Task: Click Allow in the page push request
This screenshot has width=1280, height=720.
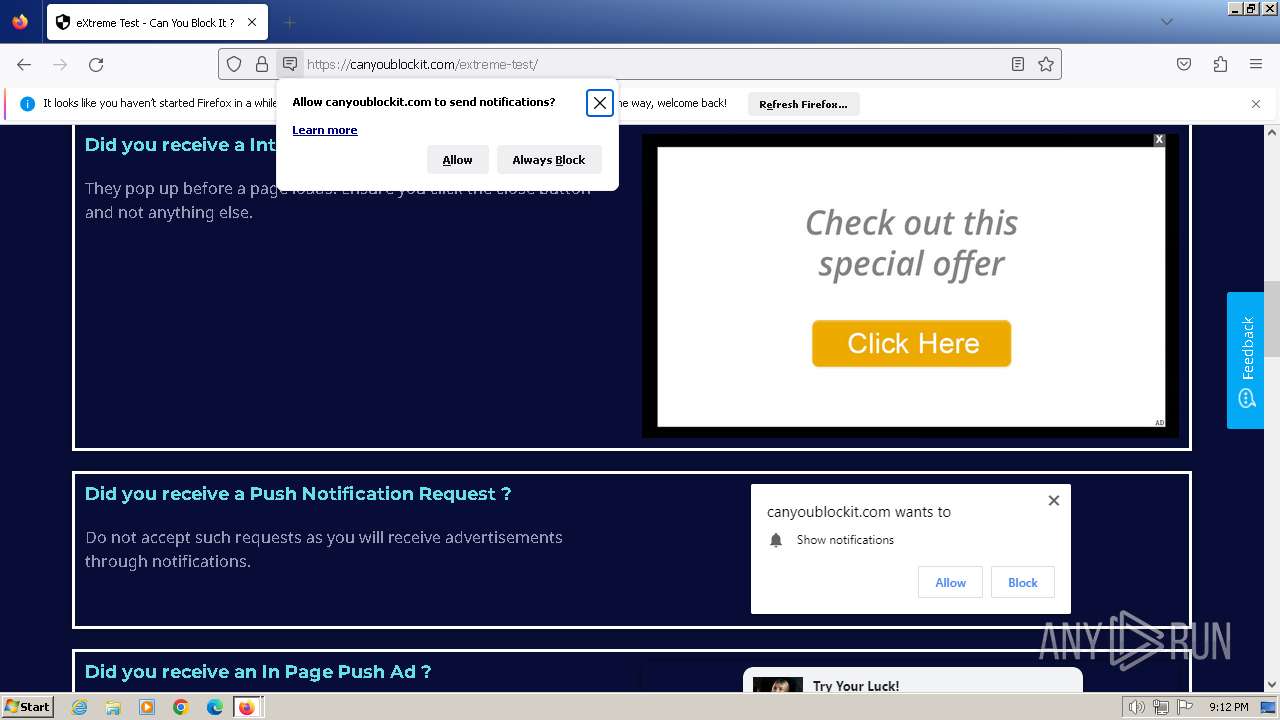Action: pos(951,583)
